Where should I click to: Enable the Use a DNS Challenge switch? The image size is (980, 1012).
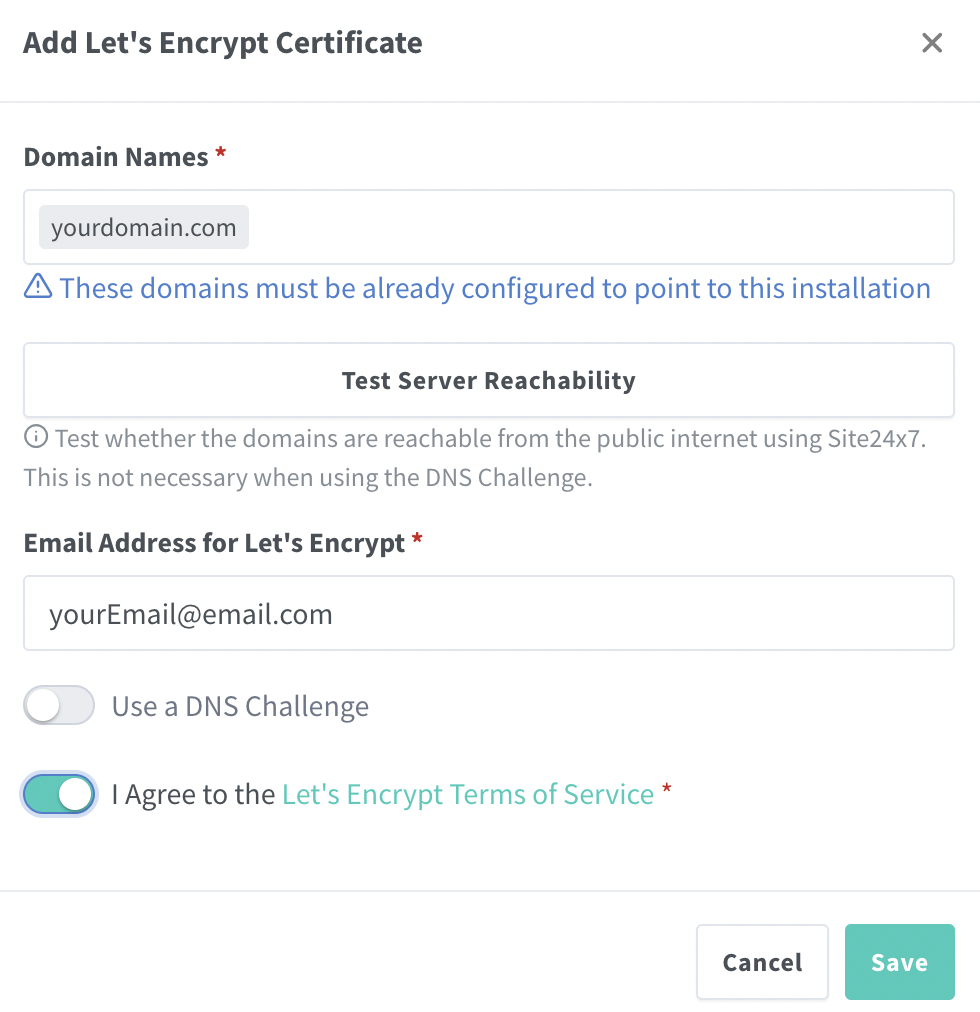point(59,705)
